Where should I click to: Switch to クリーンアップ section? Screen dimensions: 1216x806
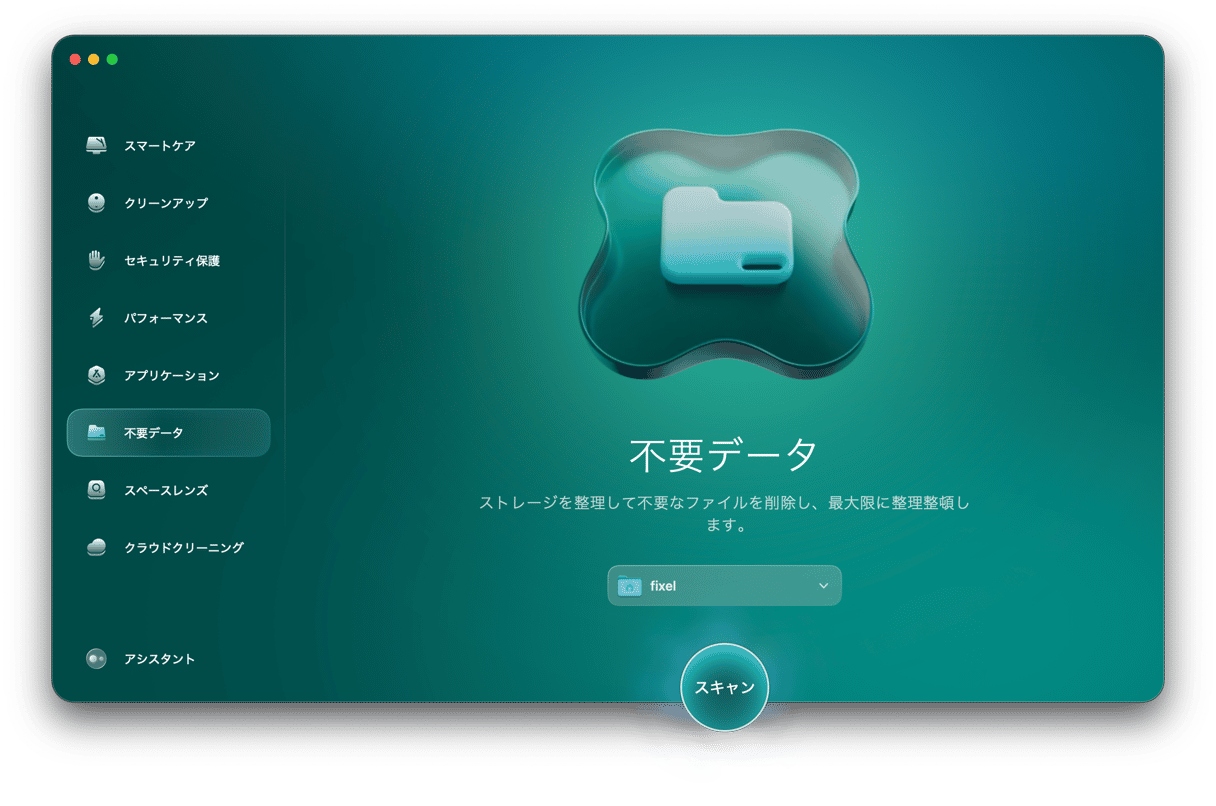tap(166, 203)
